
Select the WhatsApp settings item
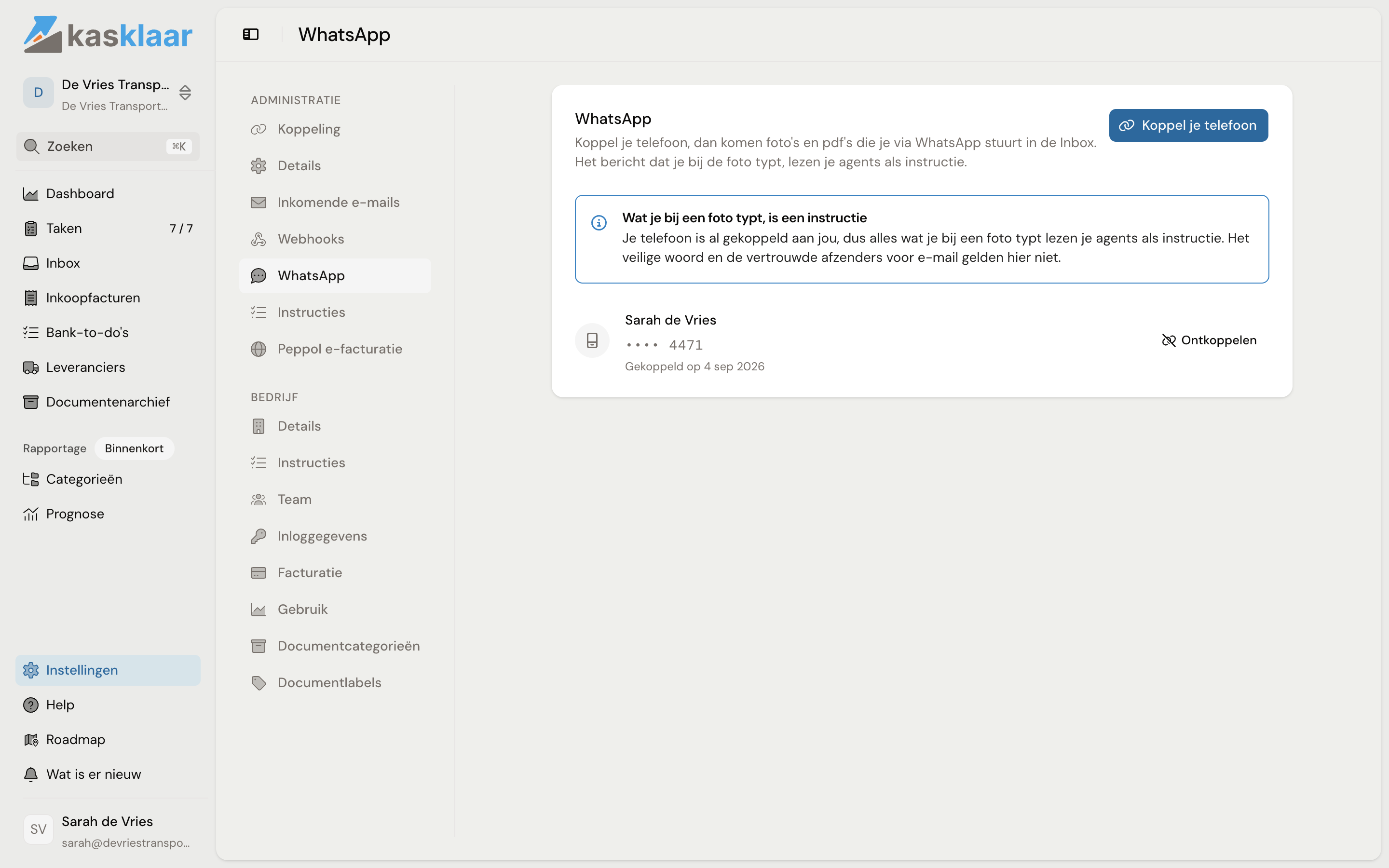pyautogui.click(x=335, y=275)
